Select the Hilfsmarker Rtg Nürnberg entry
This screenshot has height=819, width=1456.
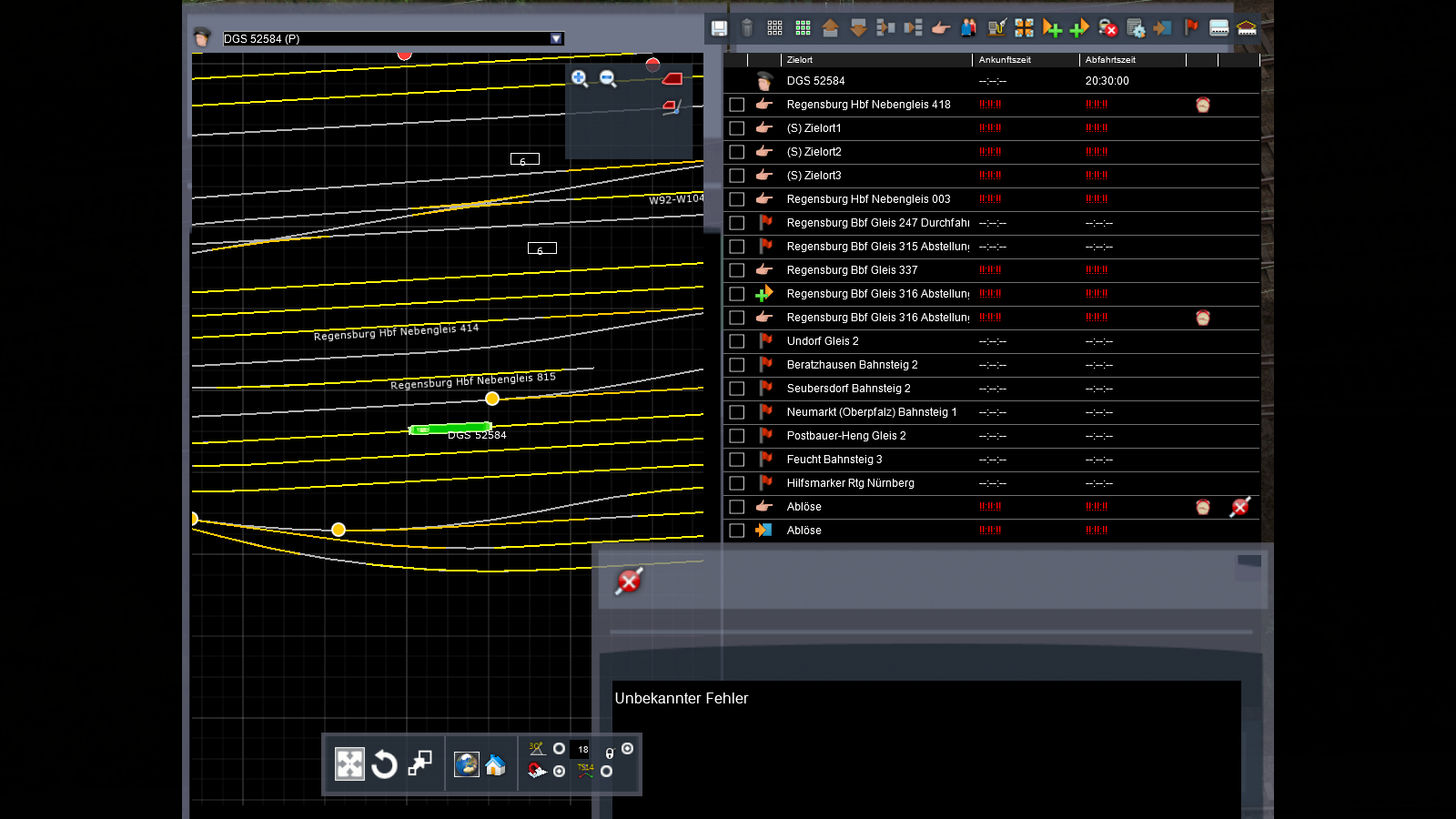tap(850, 483)
